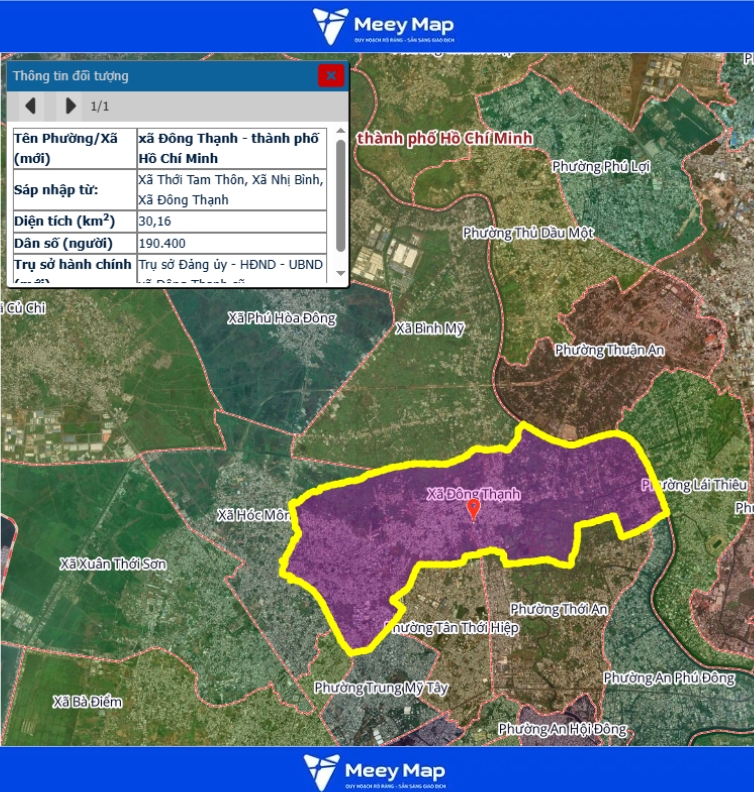
Task: Go to the previous object in the info popup
Action: 30,106
